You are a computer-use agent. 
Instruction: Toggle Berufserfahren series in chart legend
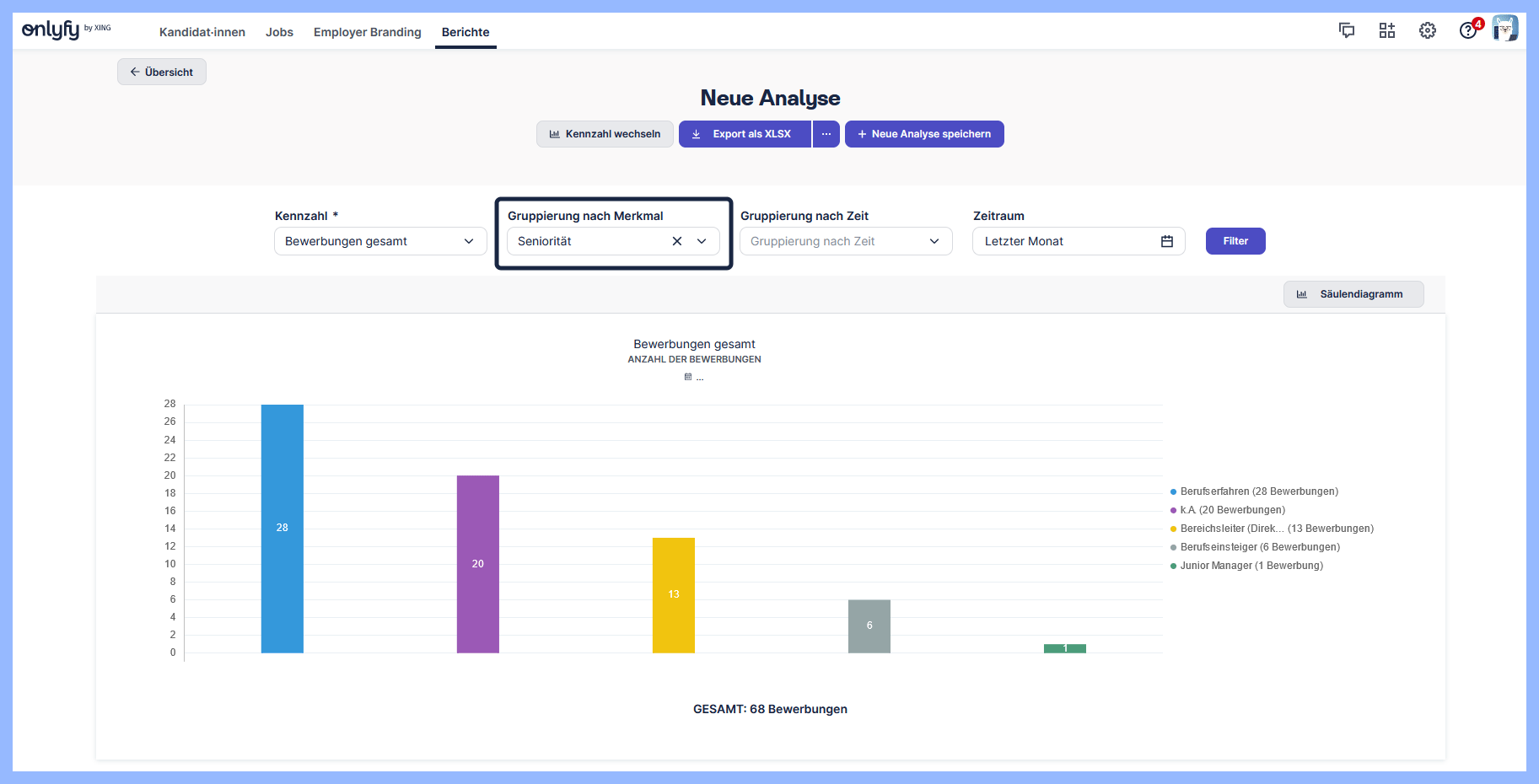pos(1258,491)
